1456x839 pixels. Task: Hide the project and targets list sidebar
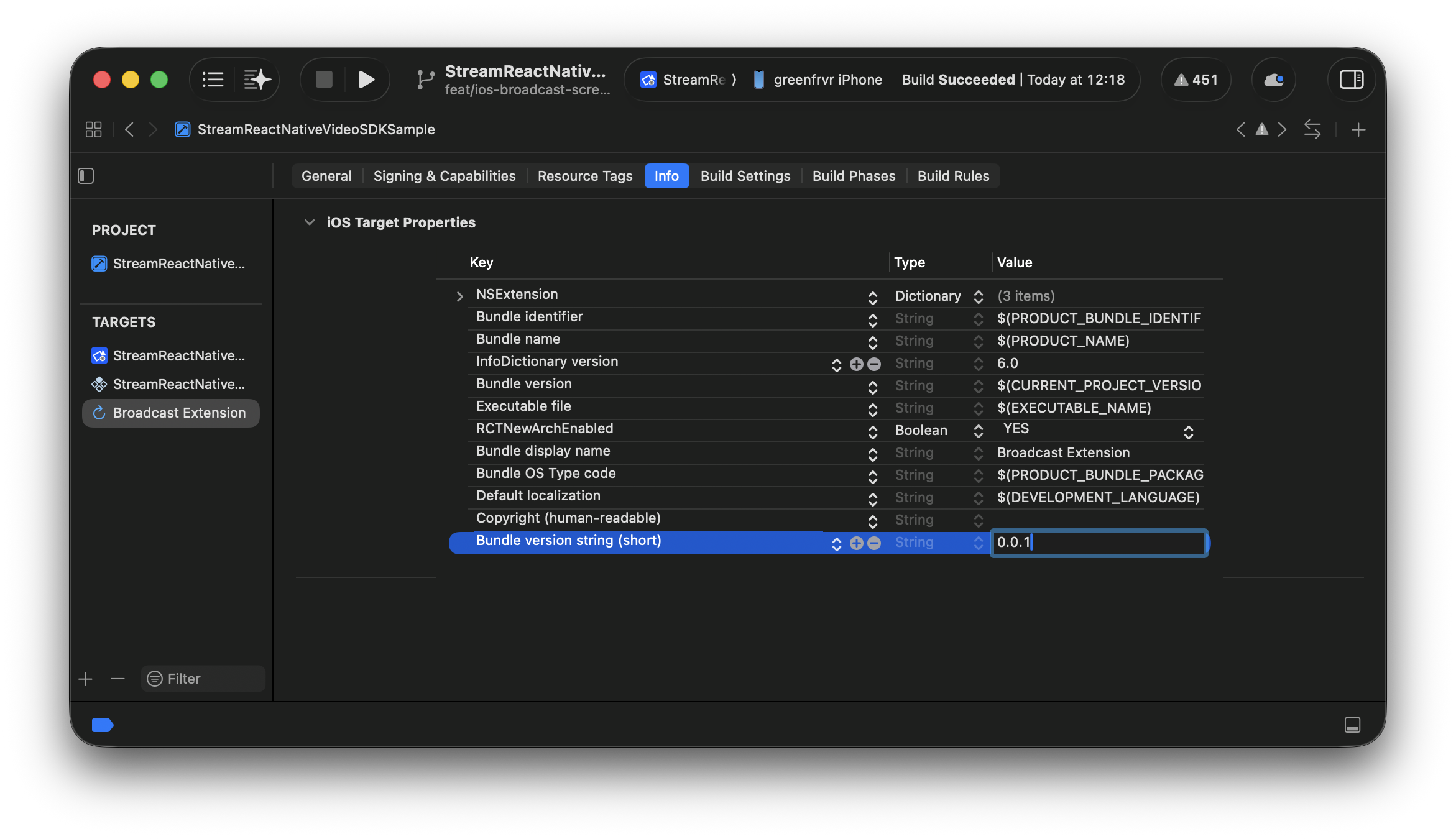[86, 176]
